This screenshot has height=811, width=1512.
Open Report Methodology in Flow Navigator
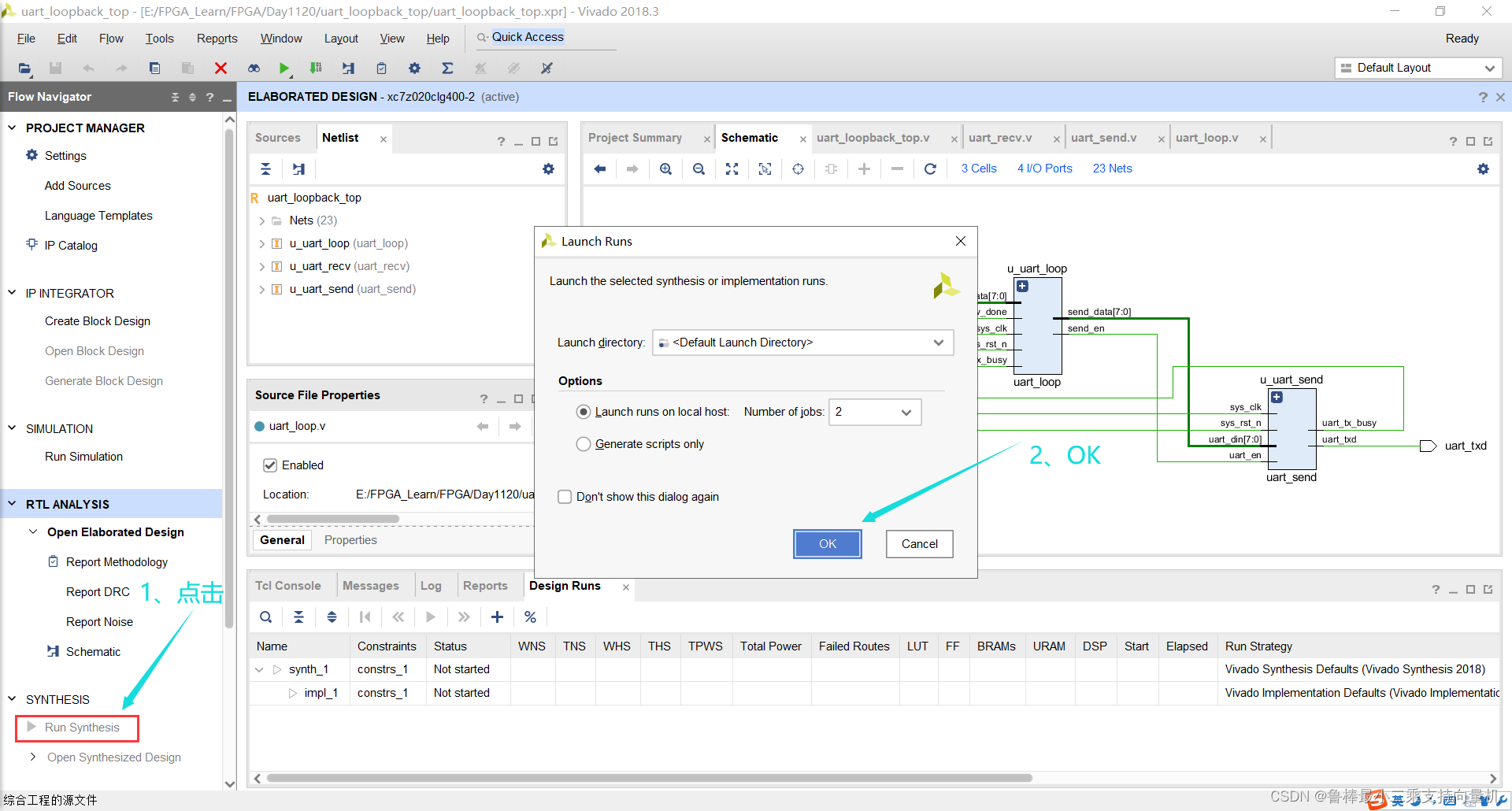[x=117, y=562]
